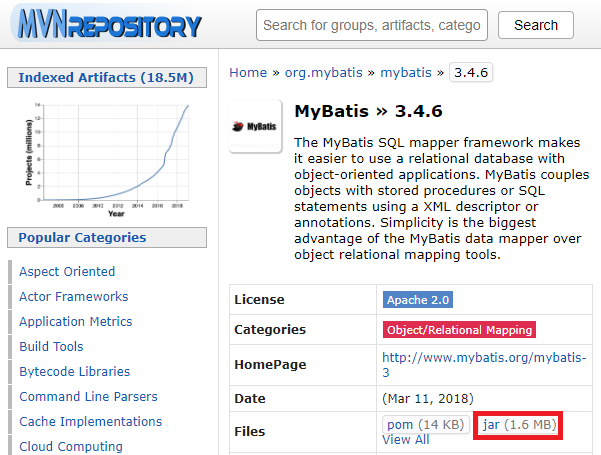The width and height of the screenshot is (601, 455).
Task: Open the mybatis.org homepage link
Action: pyautogui.click(x=484, y=365)
